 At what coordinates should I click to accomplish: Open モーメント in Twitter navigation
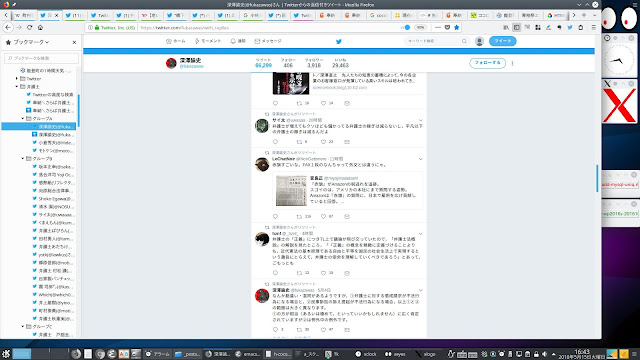208,41
